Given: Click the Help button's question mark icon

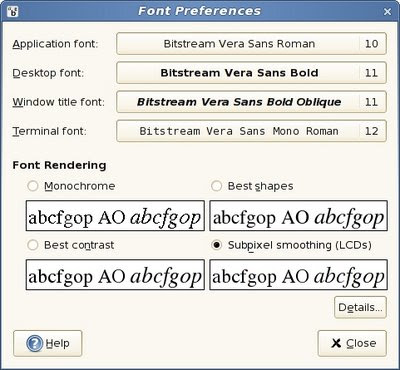Looking at the screenshot, I should [x=35, y=343].
